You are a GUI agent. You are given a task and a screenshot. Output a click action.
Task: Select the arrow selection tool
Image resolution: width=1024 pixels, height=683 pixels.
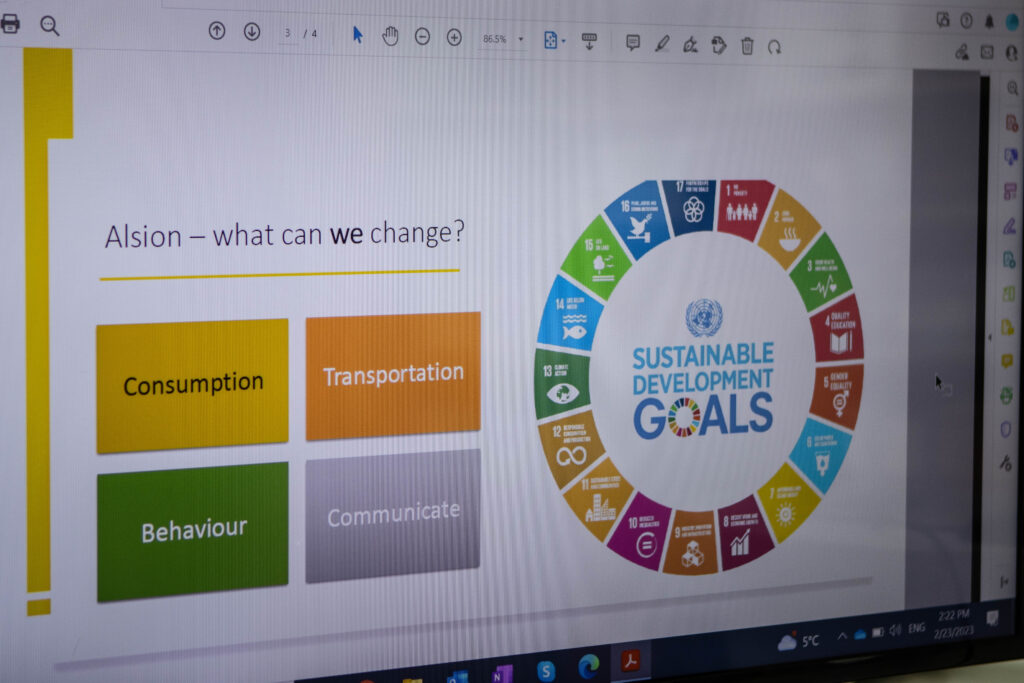[357, 35]
